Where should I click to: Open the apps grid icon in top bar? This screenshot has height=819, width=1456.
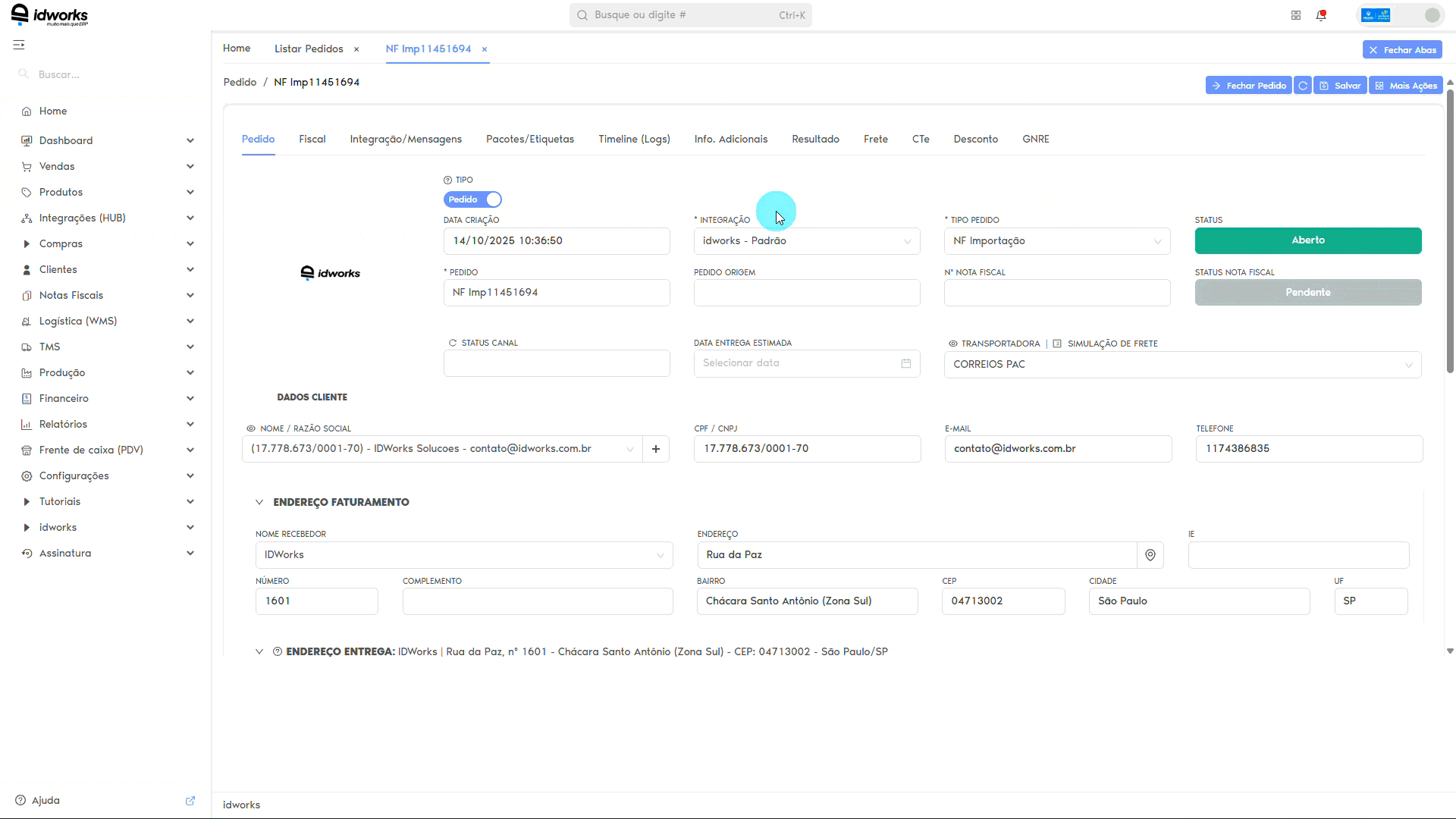pos(1296,15)
